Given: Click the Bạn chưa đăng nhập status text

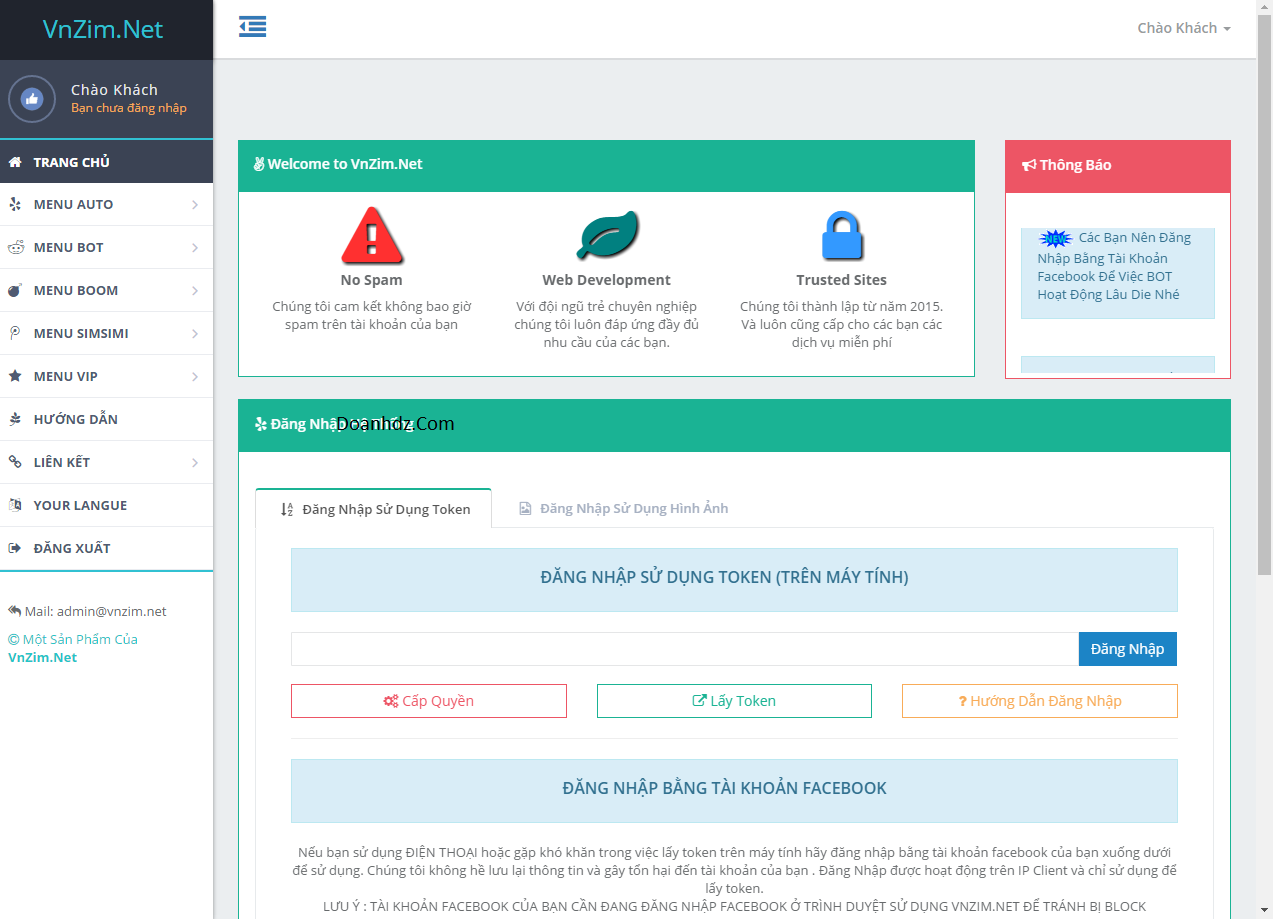Looking at the screenshot, I should [x=129, y=108].
